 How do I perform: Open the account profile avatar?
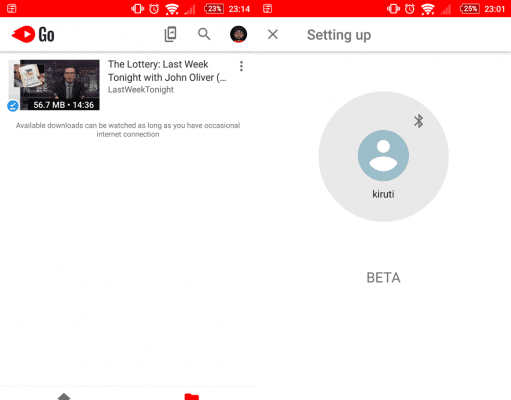coord(238,34)
